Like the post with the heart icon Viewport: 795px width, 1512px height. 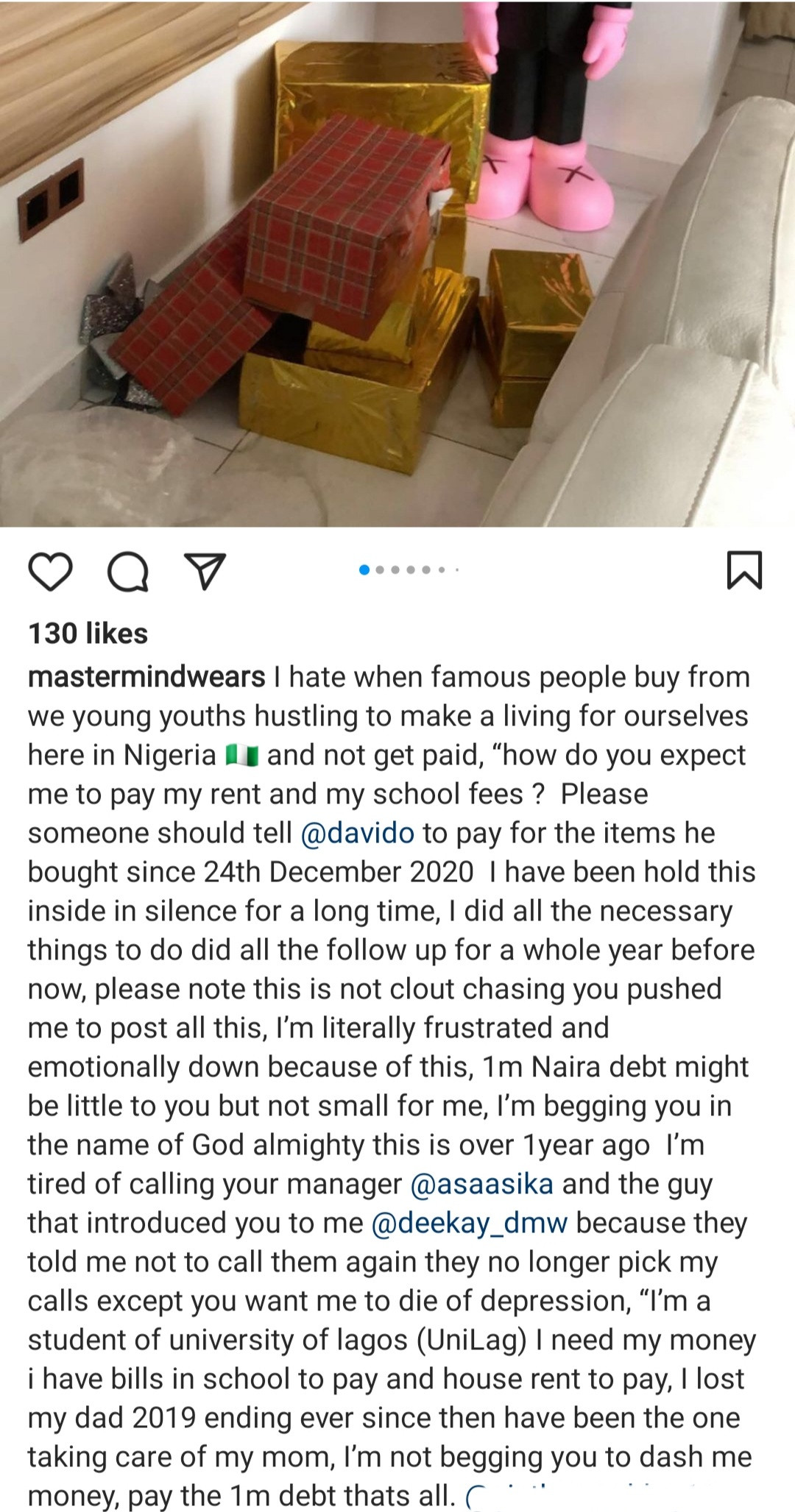click(x=50, y=572)
